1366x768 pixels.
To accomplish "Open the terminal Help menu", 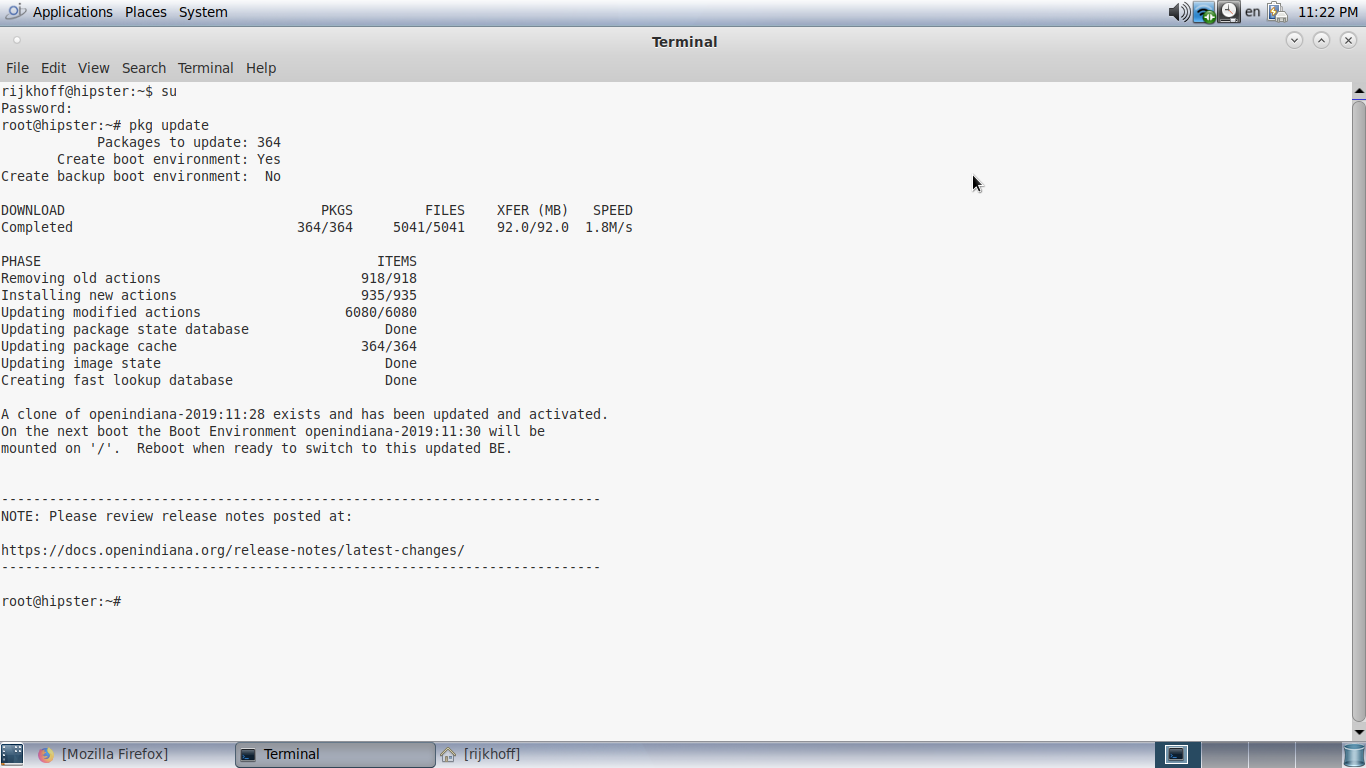I will pyautogui.click(x=261, y=68).
